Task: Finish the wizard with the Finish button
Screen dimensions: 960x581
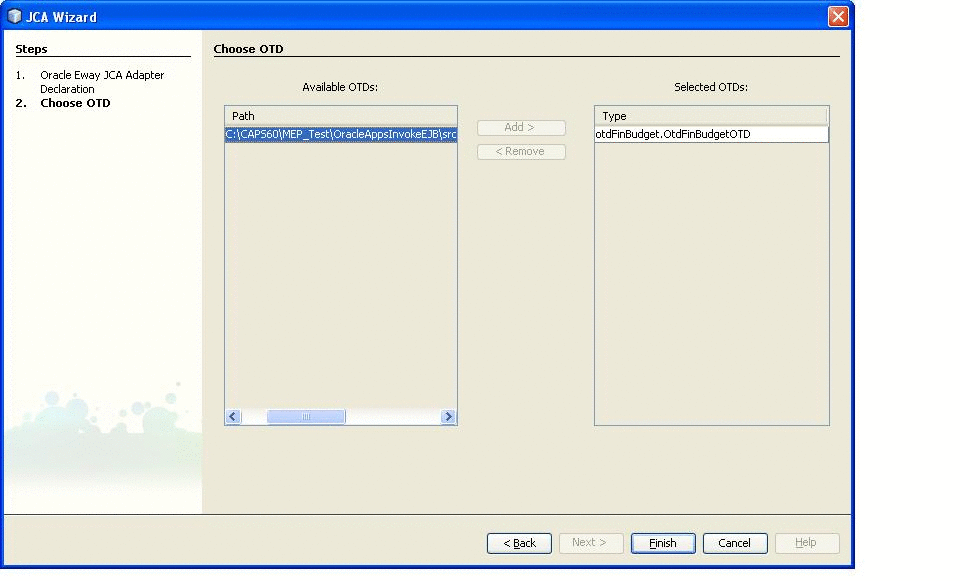Action: click(x=663, y=543)
